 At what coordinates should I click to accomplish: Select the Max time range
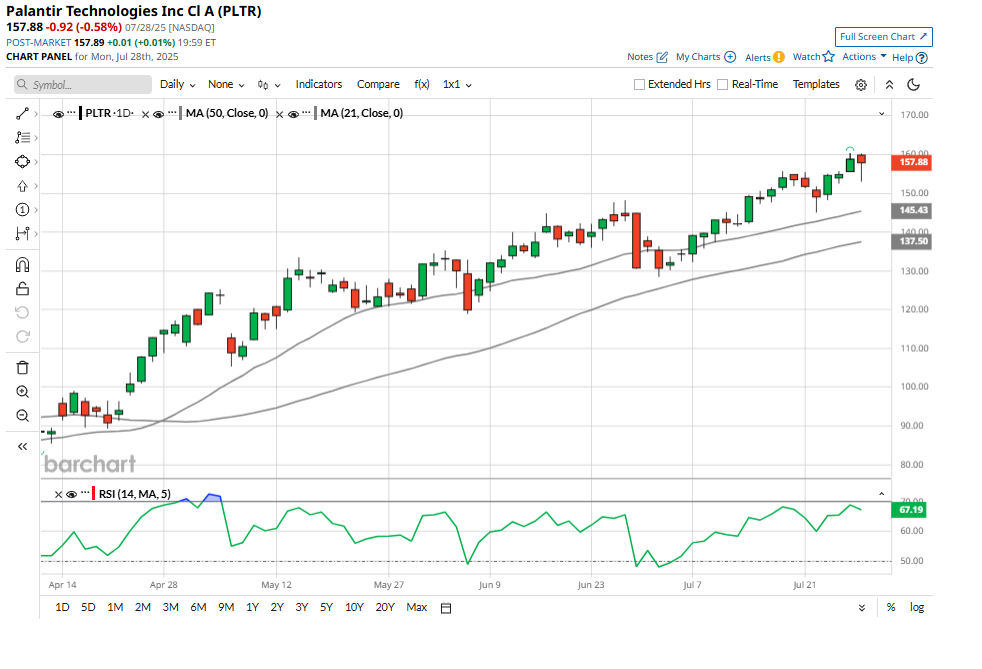tap(416, 608)
